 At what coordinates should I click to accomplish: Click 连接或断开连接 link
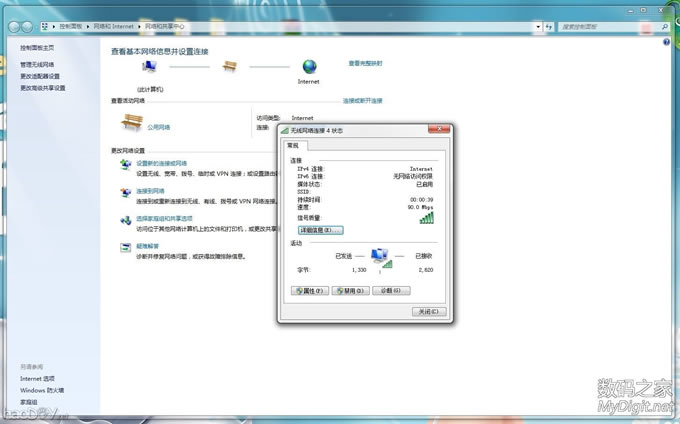(x=363, y=101)
